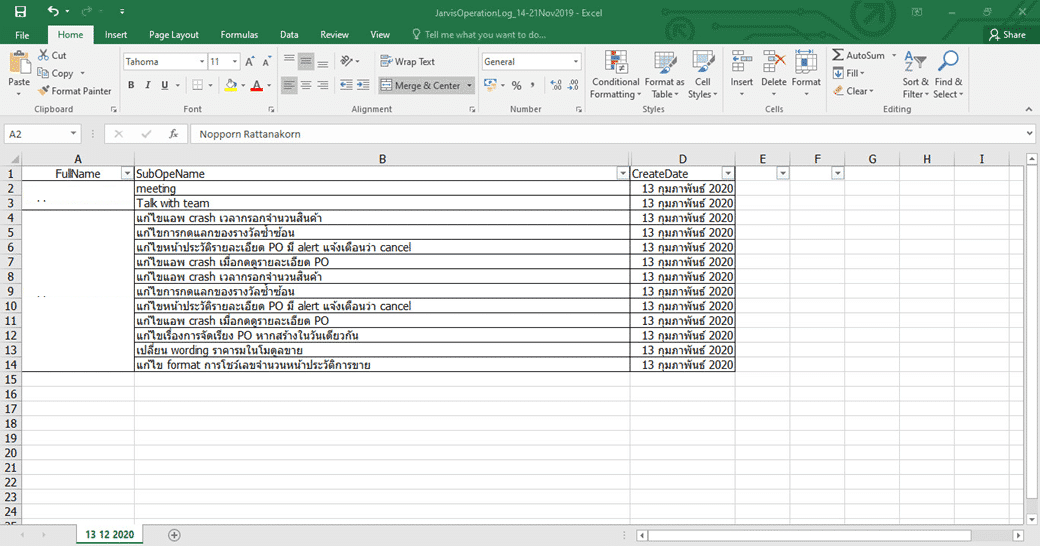Open the FullName column filter dropdown
The image size is (1040, 546).
(x=126, y=174)
